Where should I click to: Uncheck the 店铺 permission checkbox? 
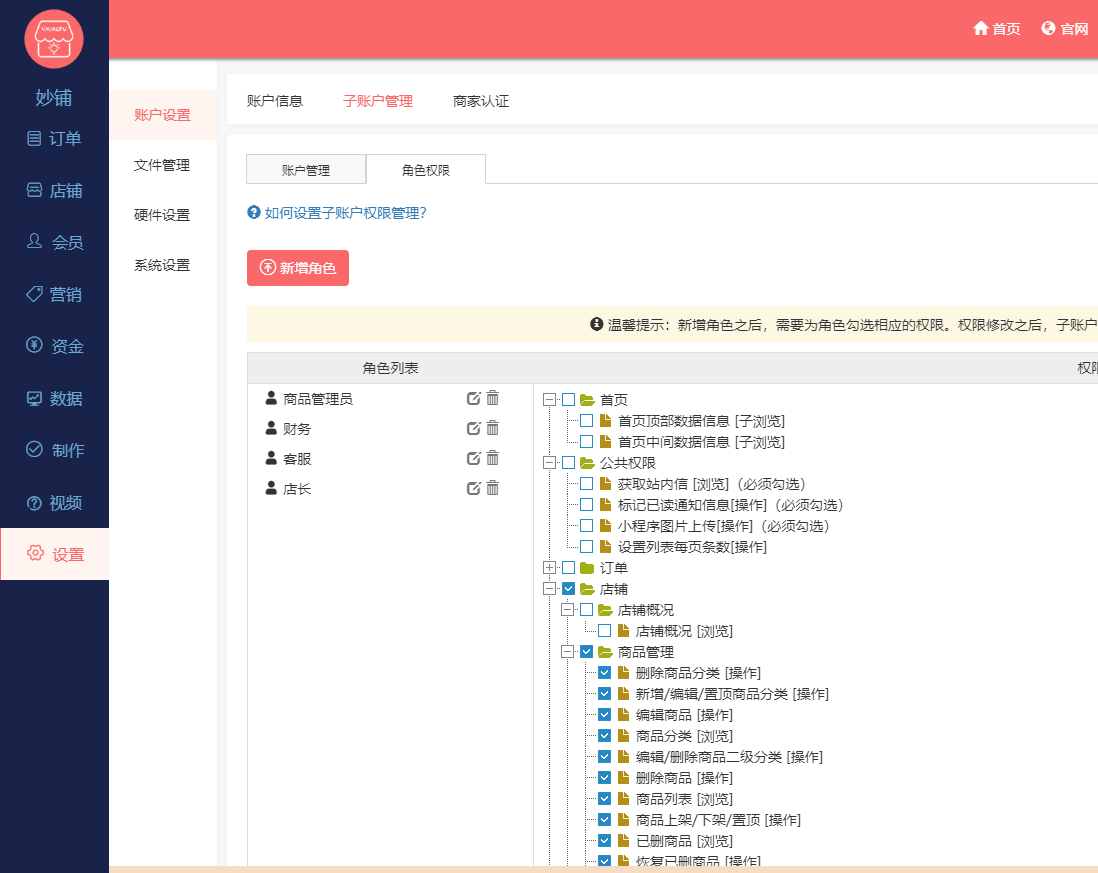pos(569,589)
